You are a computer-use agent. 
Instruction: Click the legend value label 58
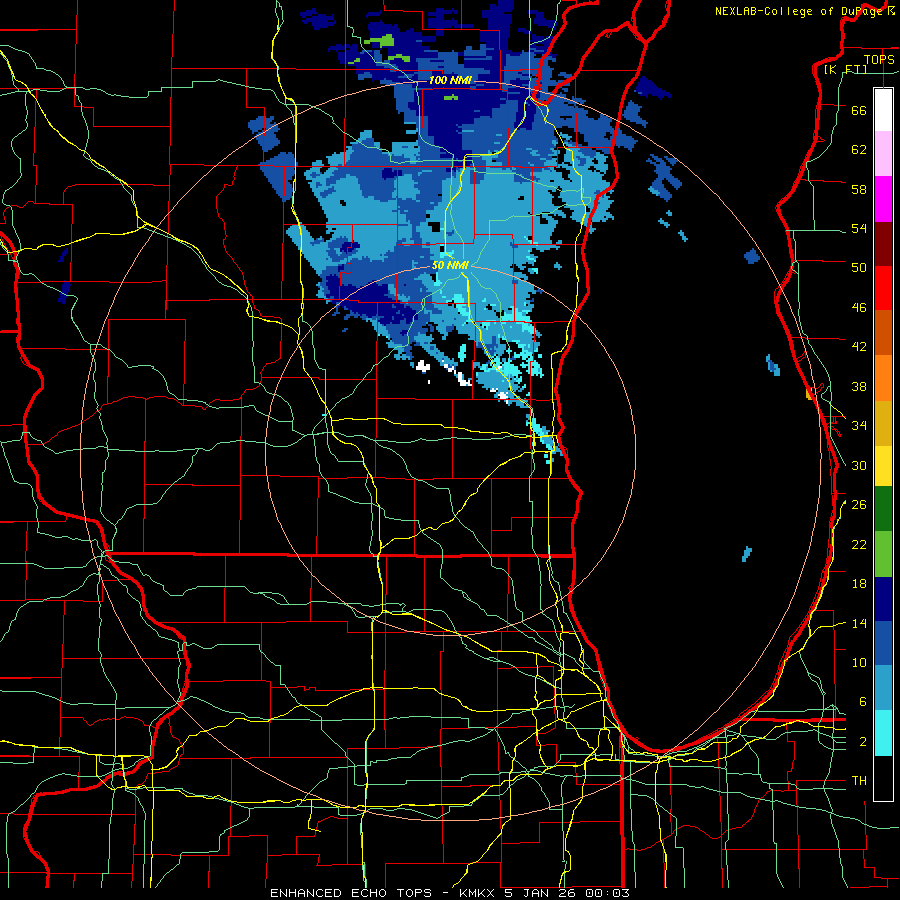(859, 189)
